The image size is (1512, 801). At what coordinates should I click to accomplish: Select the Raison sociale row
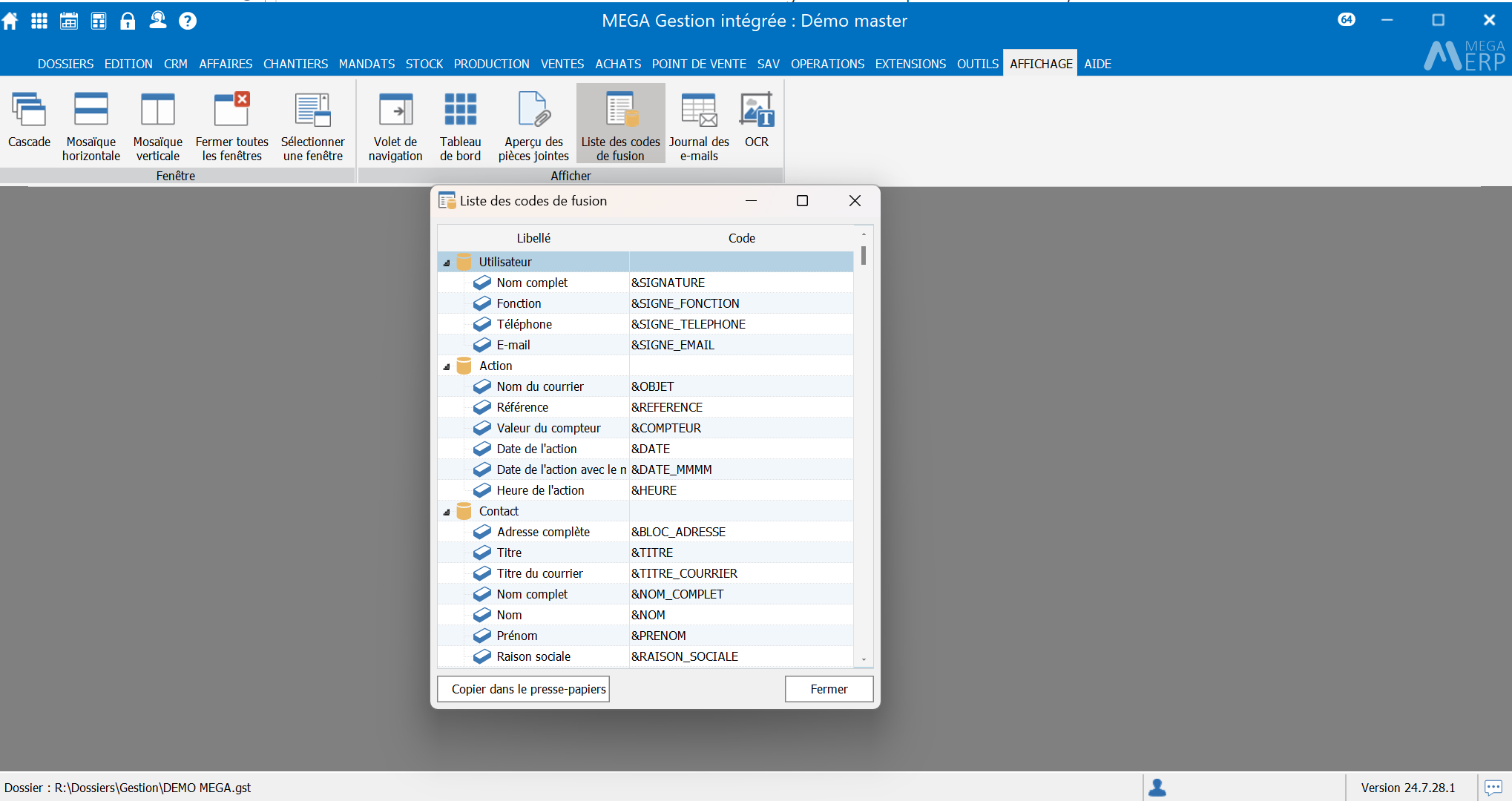tap(645, 656)
